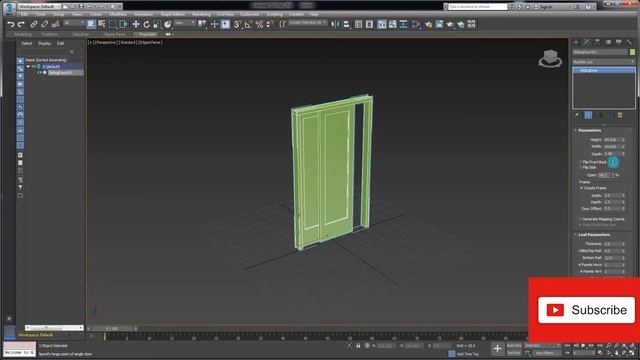
Task: Open the Rendering menu
Action: pyautogui.click(x=201, y=14)
